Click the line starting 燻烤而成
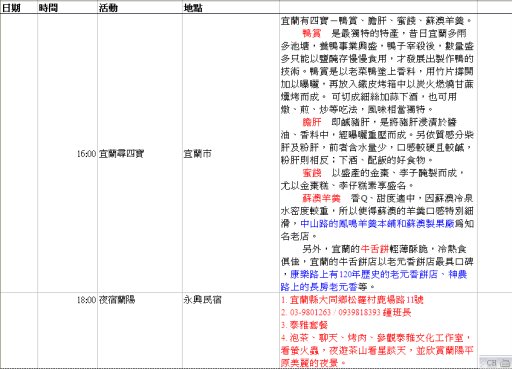This screenshot has height=369, width=512. (x=369, y=97)
